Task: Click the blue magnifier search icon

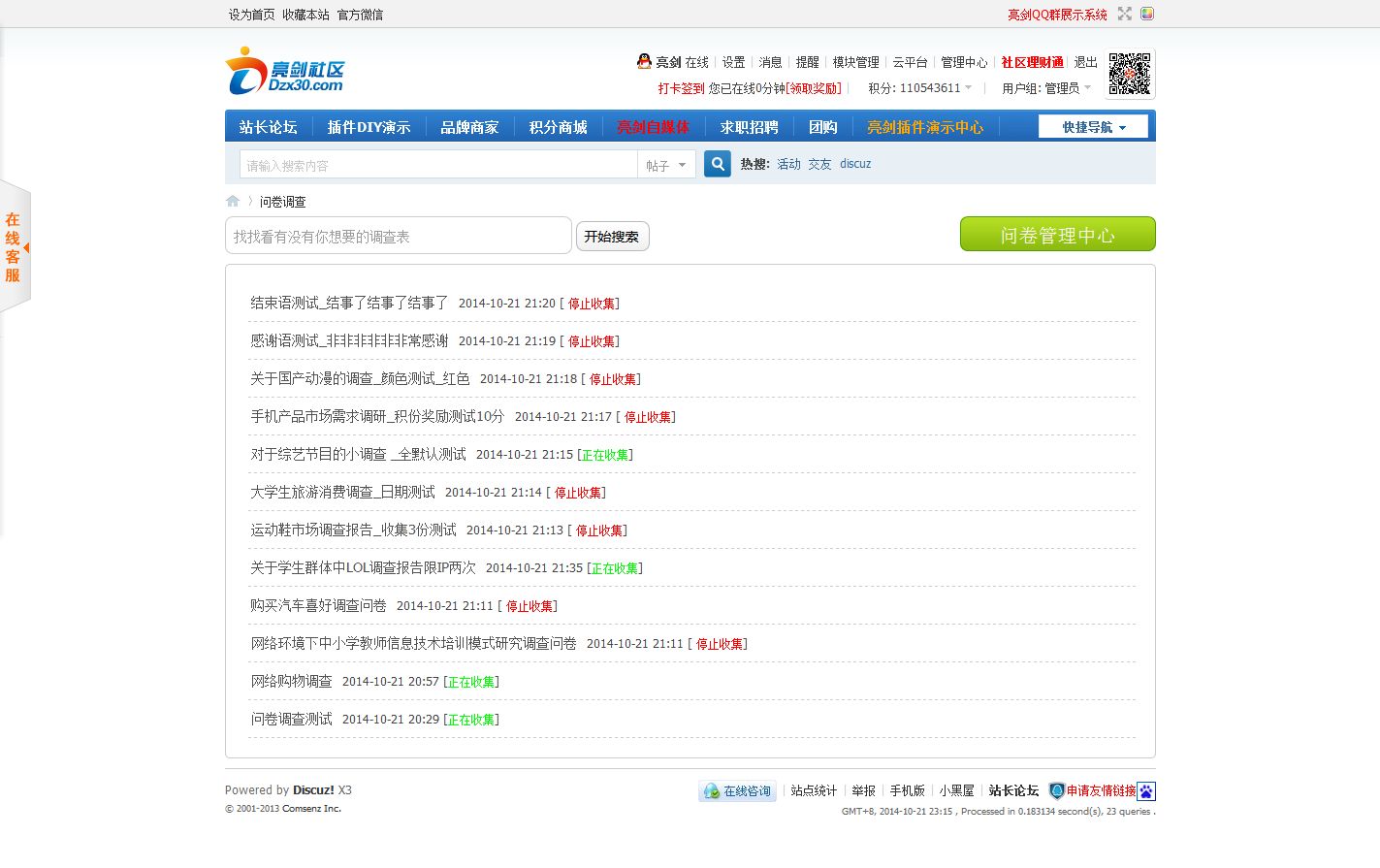Action: coord(718,164)
